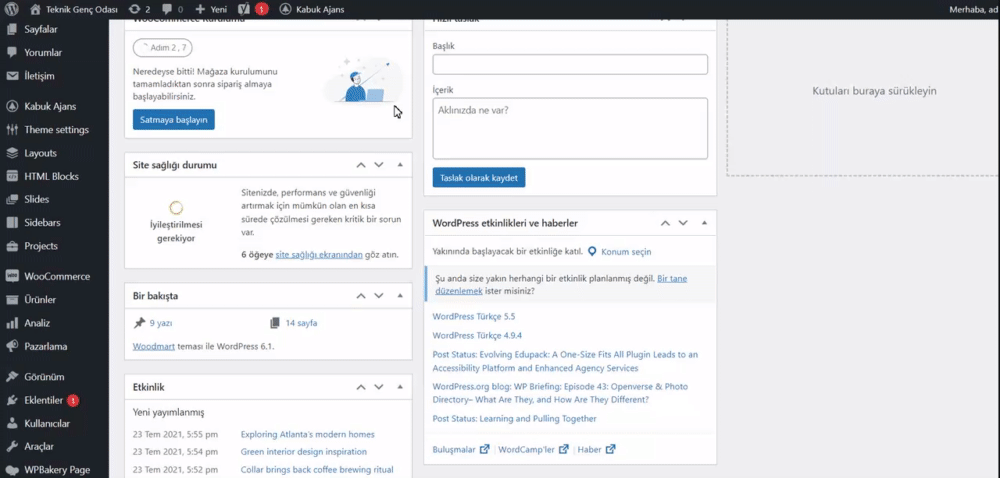Open the Eklentiler menu label
The image size is (1000, 478).
(x=43, y=400)
